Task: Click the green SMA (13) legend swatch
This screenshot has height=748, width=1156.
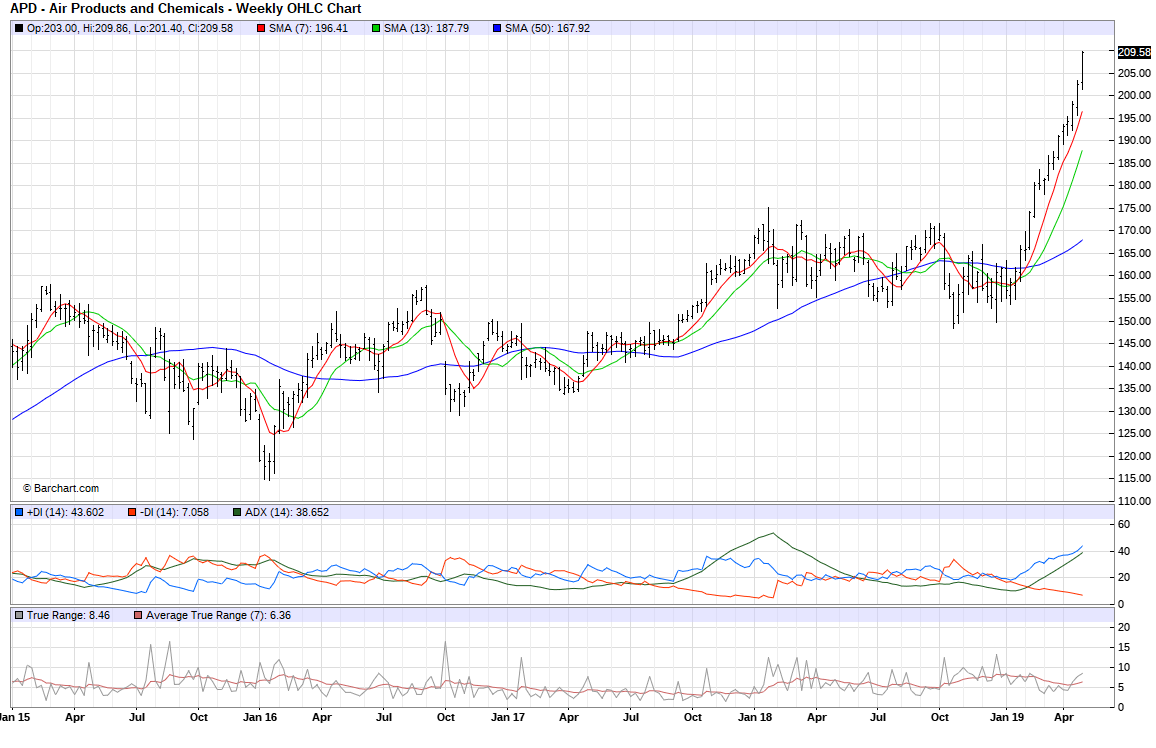Action: tap(376, 29)
